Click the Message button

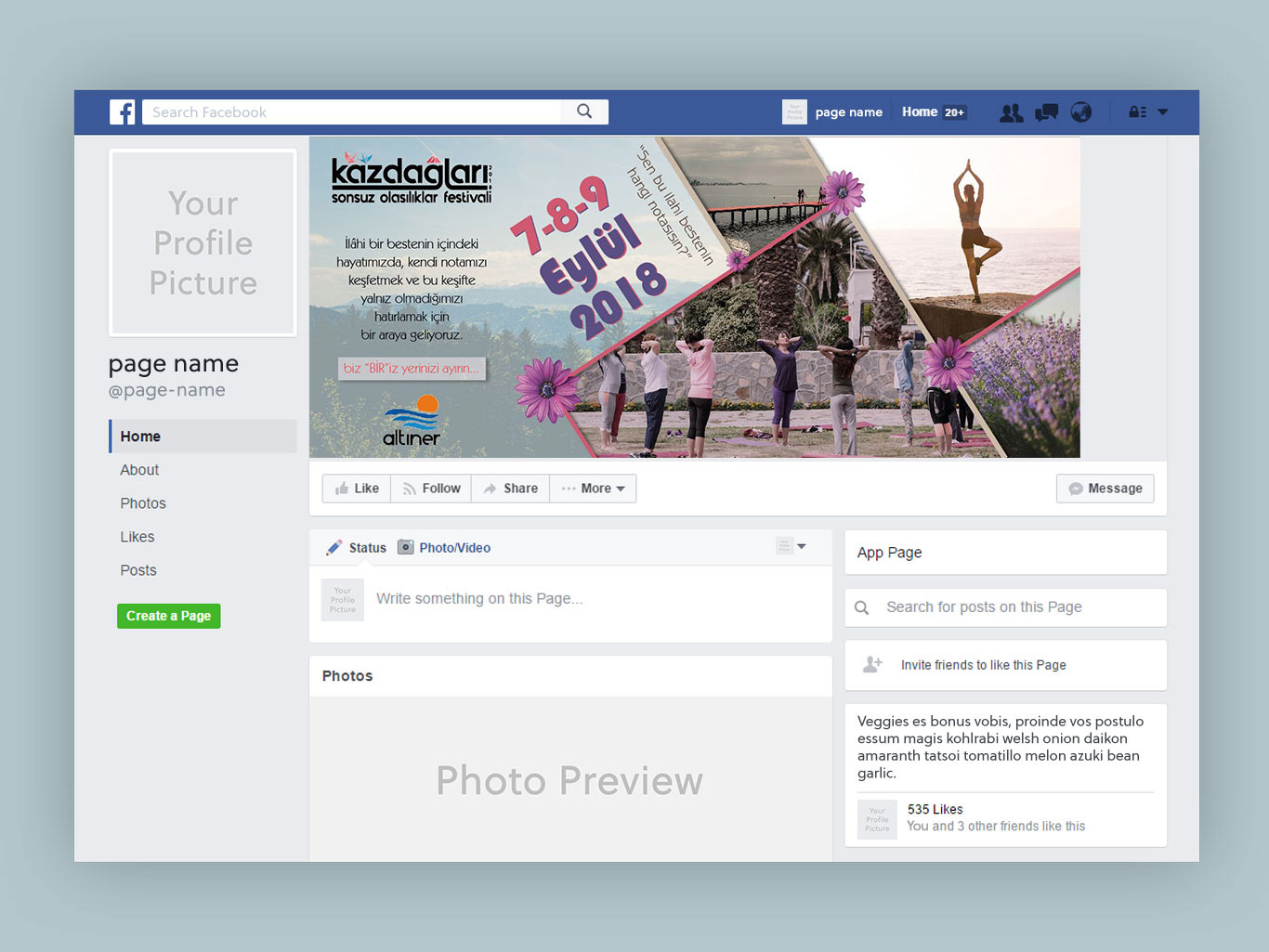tap(1105, 489)
